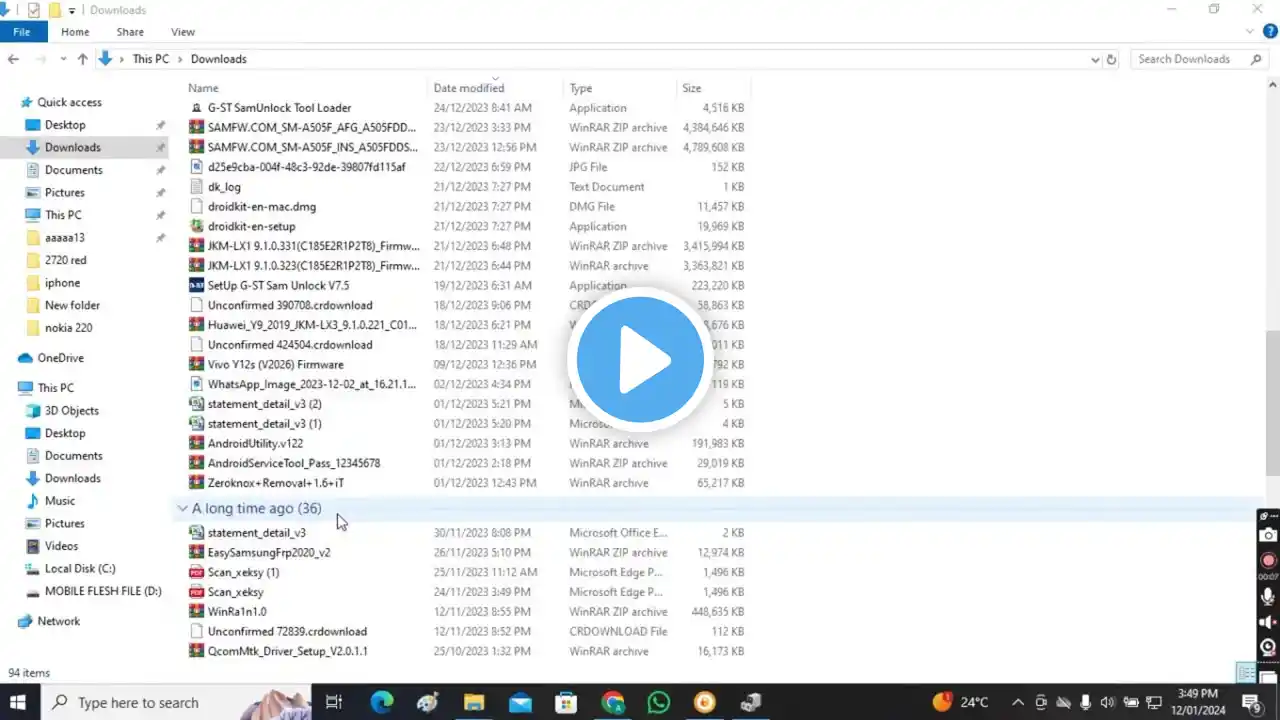The image size is (1280, 720).
Task: Select the WinRa1n1.0 archive
Action: pyautogui.click(x=237, y=612)
